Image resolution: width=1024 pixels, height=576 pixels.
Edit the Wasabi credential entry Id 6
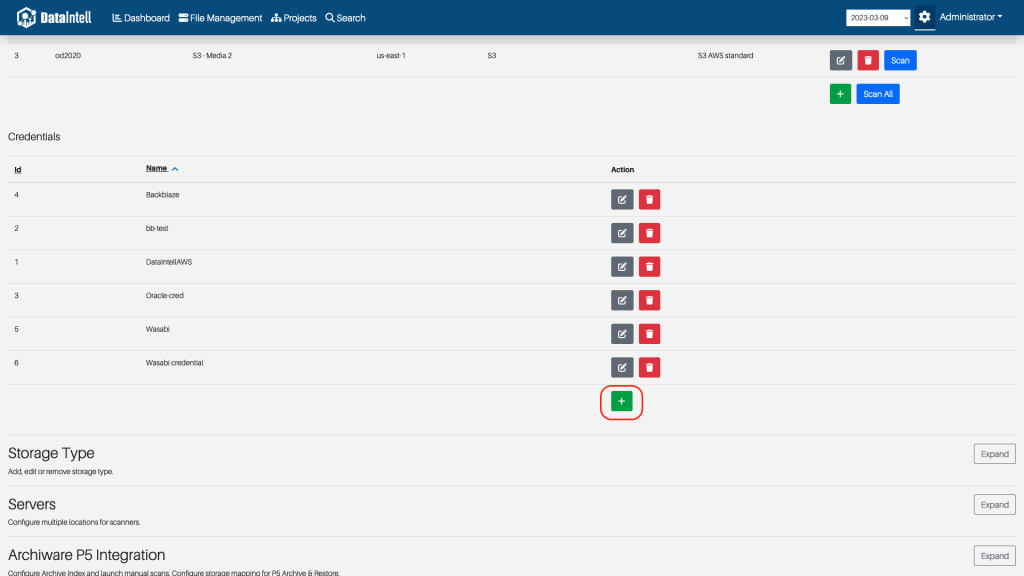[622, 367]
